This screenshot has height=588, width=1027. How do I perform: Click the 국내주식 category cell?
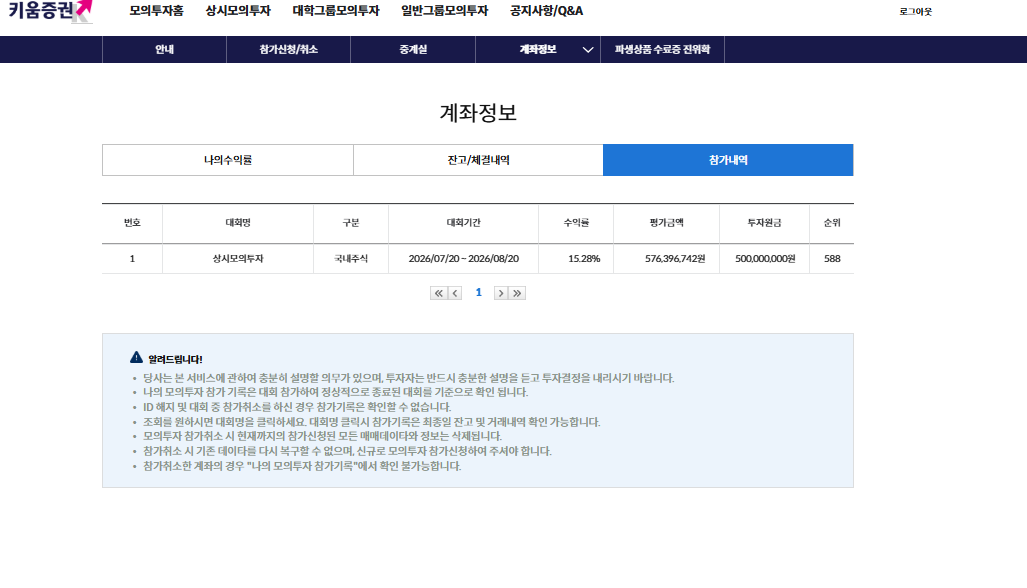351,259
